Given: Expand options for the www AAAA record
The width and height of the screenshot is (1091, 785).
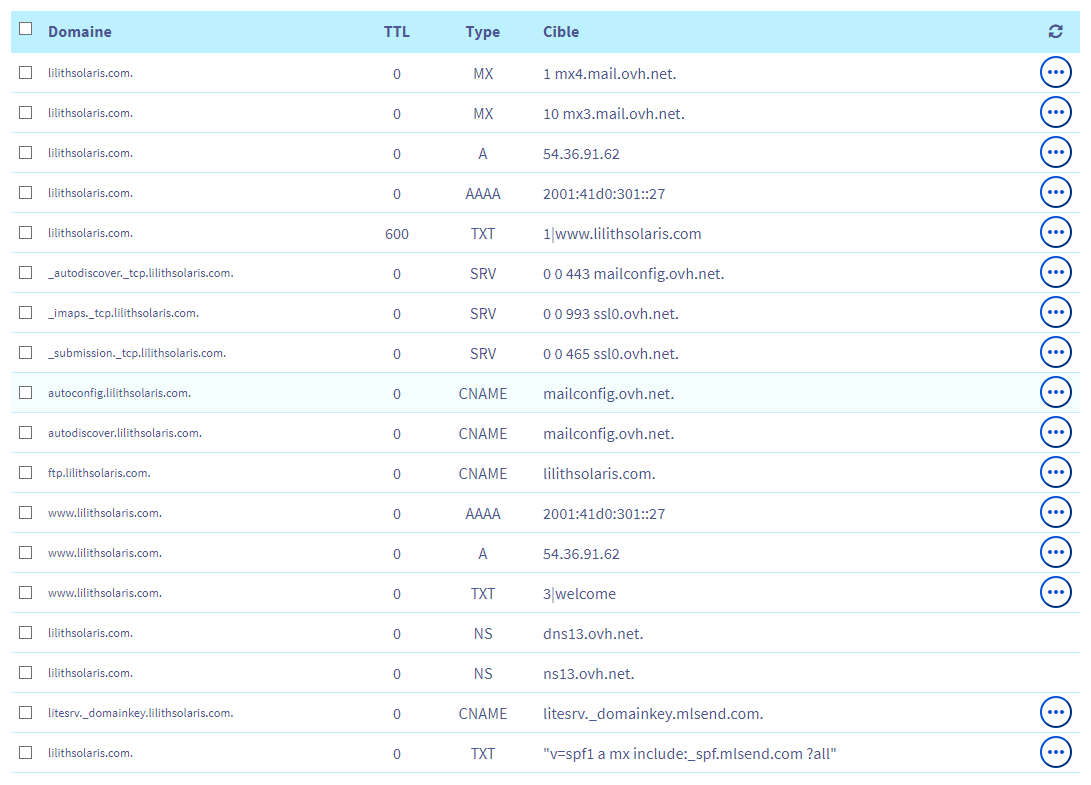Looking at the screenshot, I should click(1055, 513).
